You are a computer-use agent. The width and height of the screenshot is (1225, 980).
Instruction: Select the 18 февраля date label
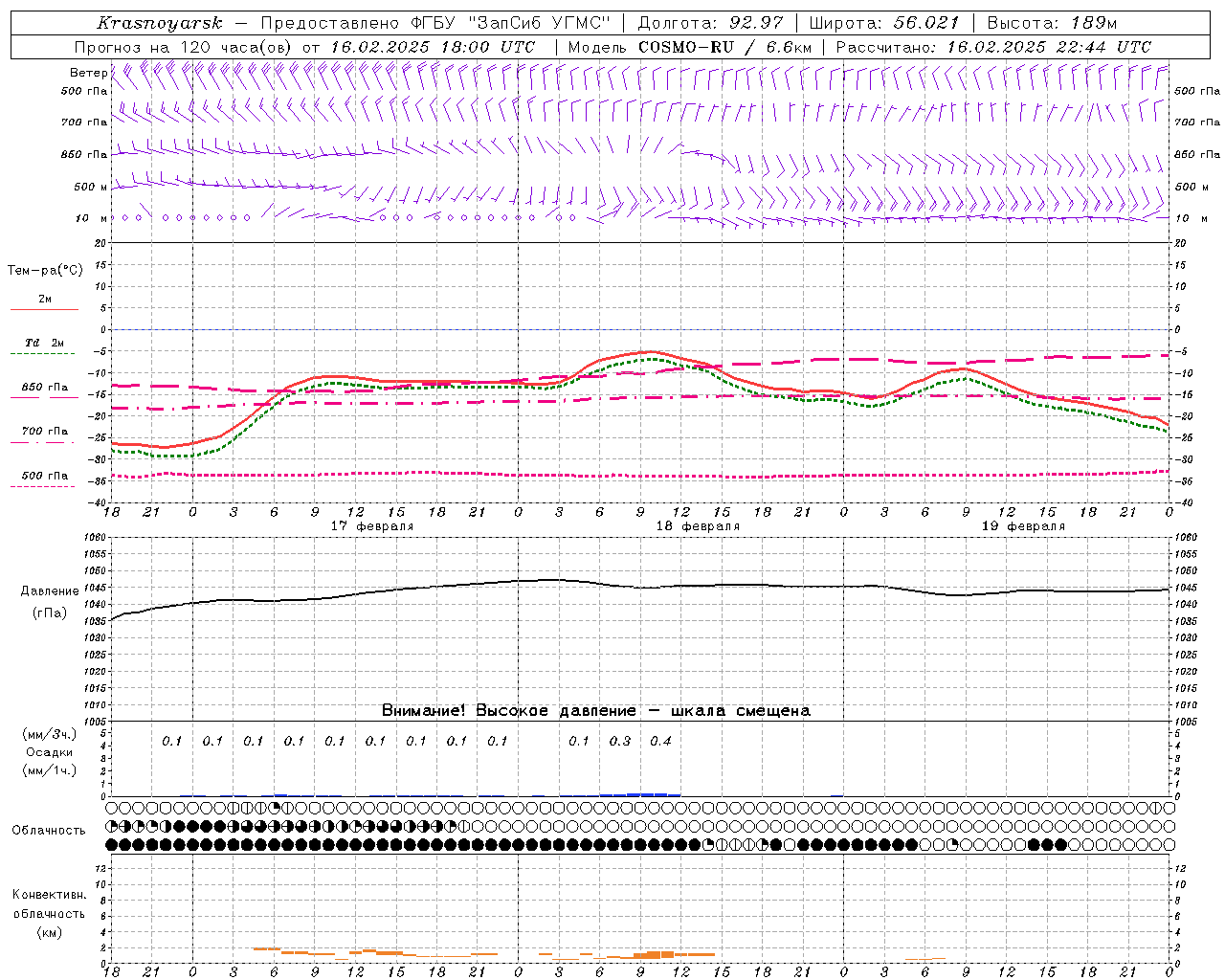pos(698,526)
